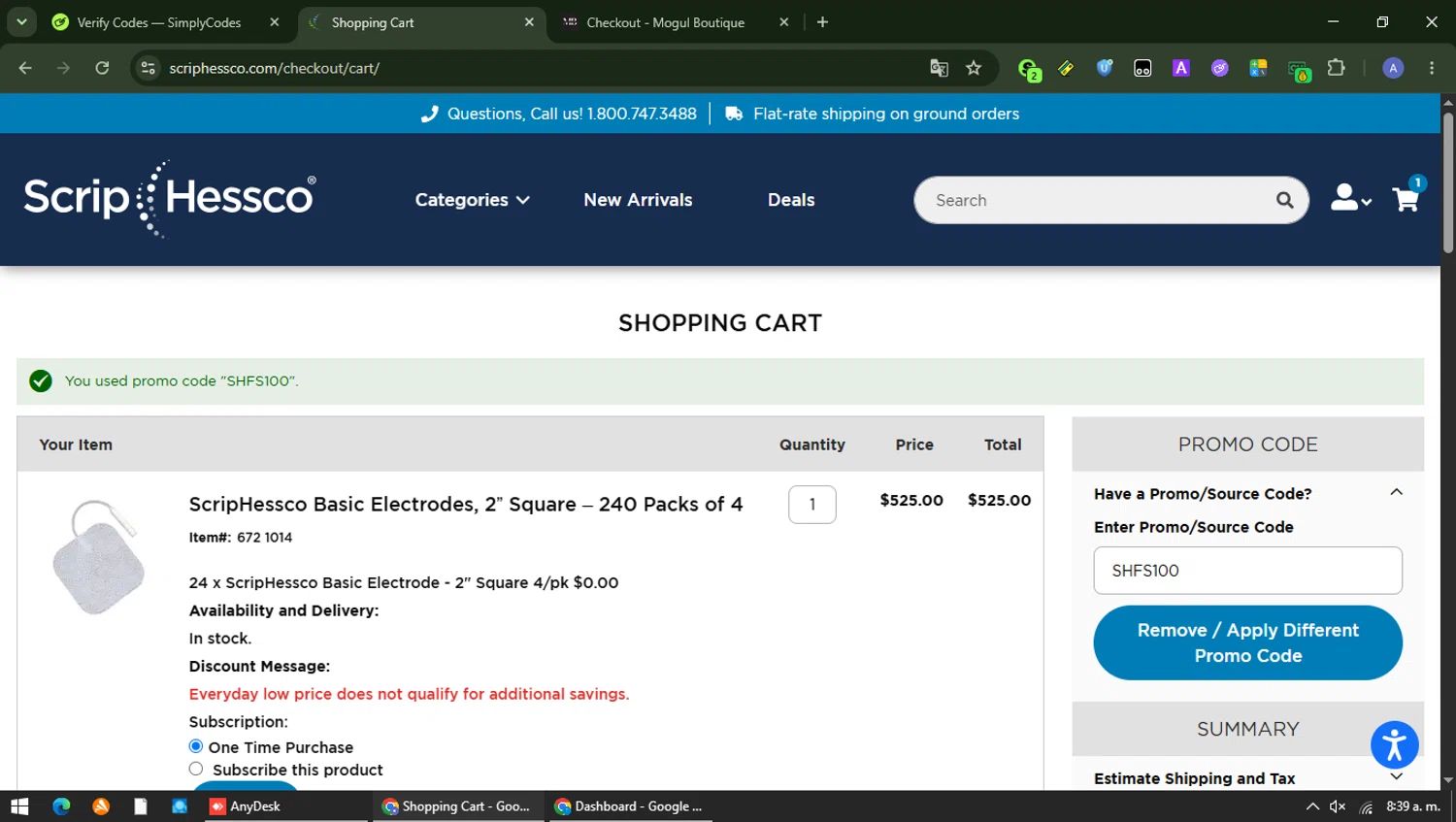The width and height of the screenshot is (1456, 822).
Task: Click the purple A extension icon
Action: click(1180, 68)
